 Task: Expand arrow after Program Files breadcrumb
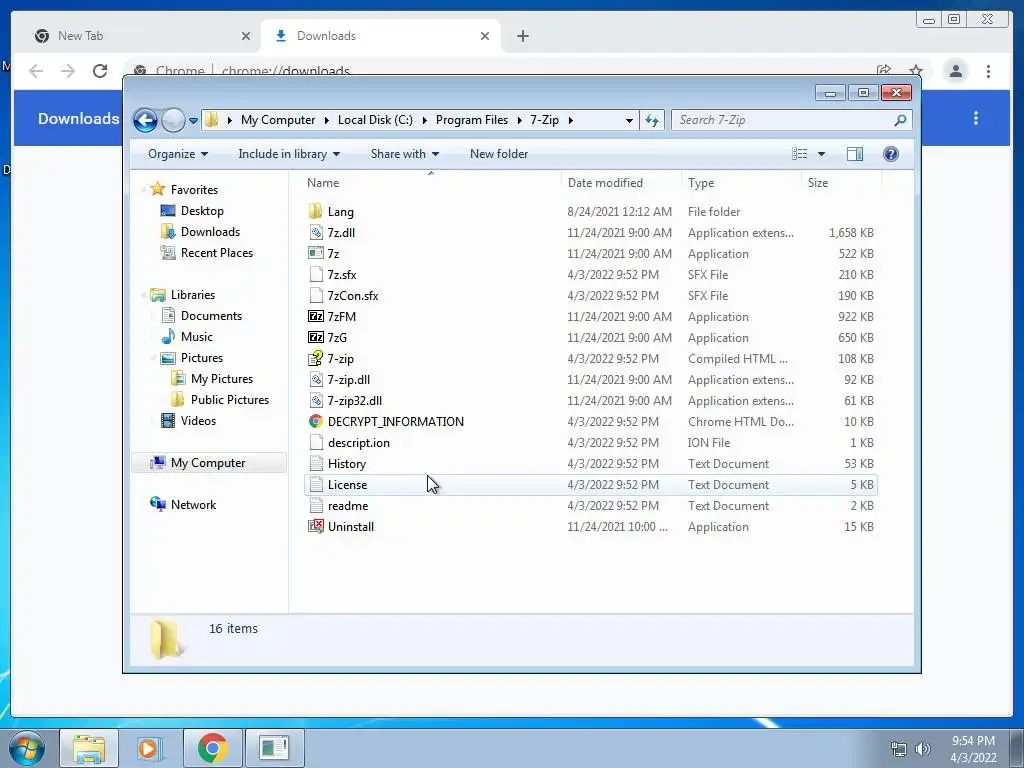520,120
